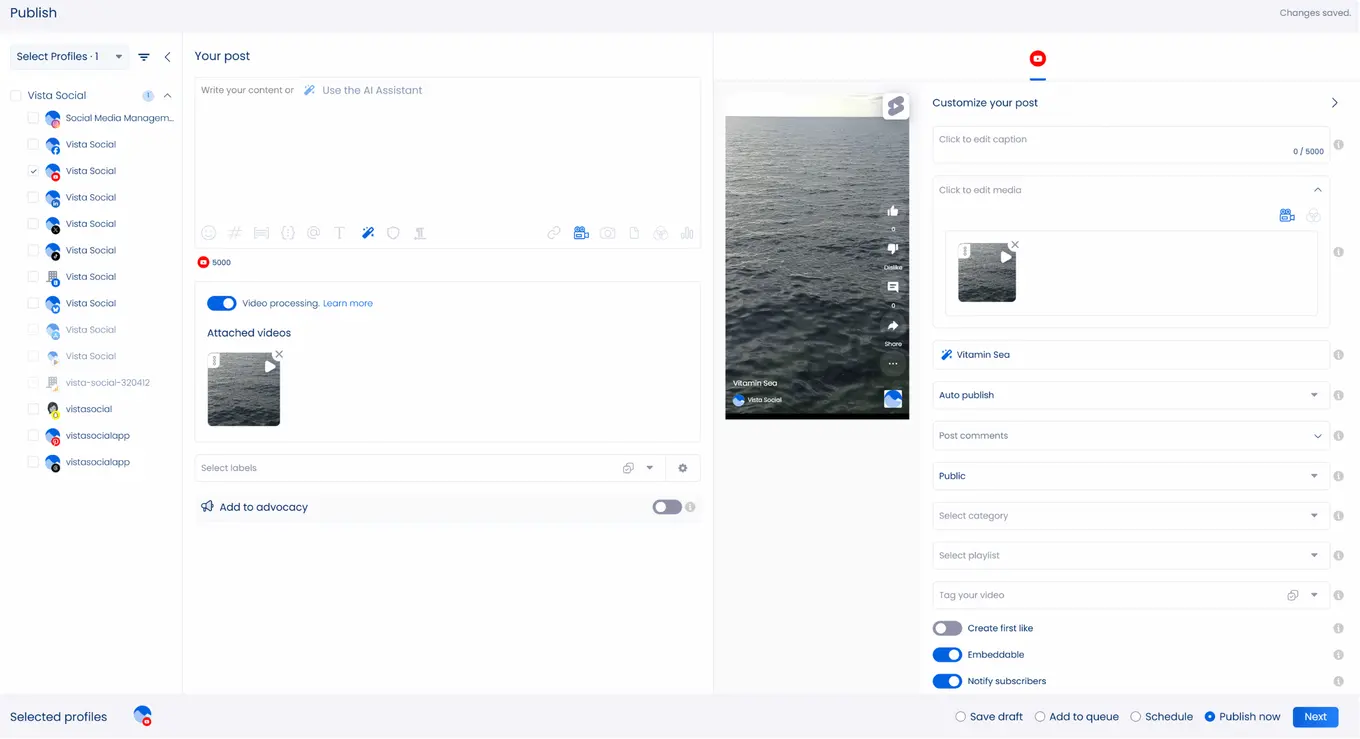The height and width of the screenshot is (739, 1360).
Task: Click the @ mention icon
Action: 313,233
